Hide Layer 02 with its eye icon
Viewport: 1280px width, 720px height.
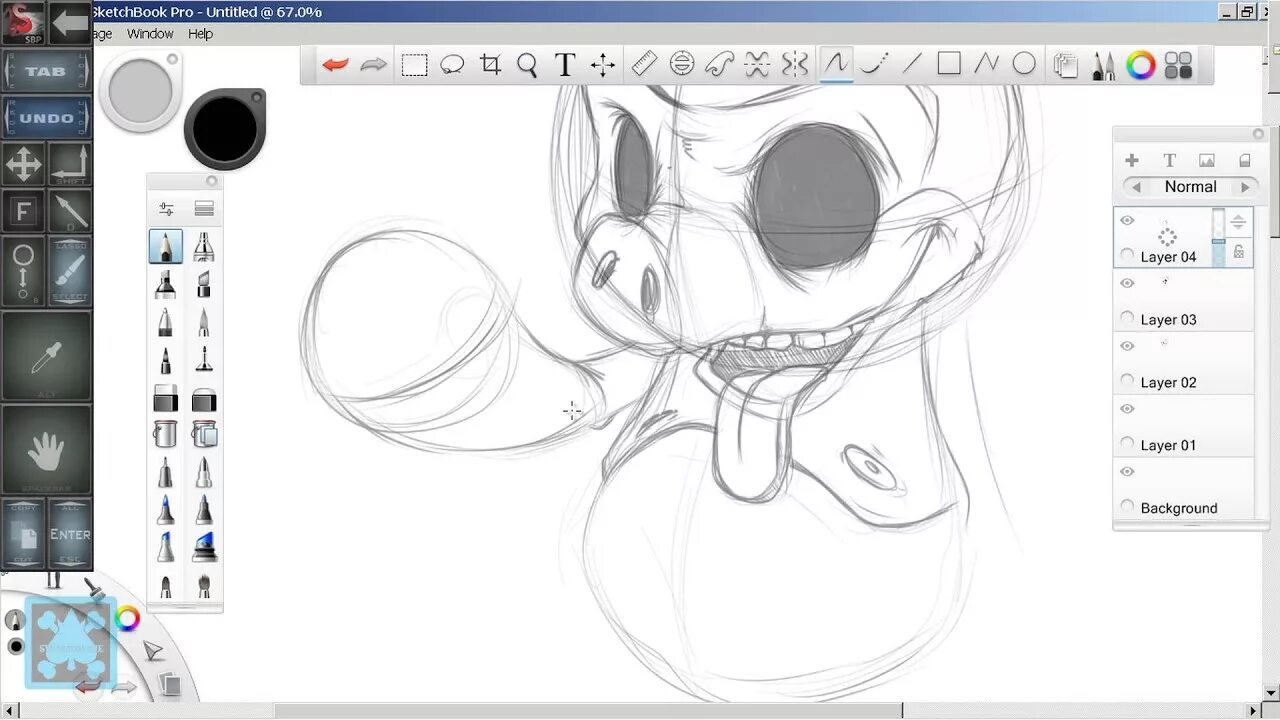(x=1128, y=346)
